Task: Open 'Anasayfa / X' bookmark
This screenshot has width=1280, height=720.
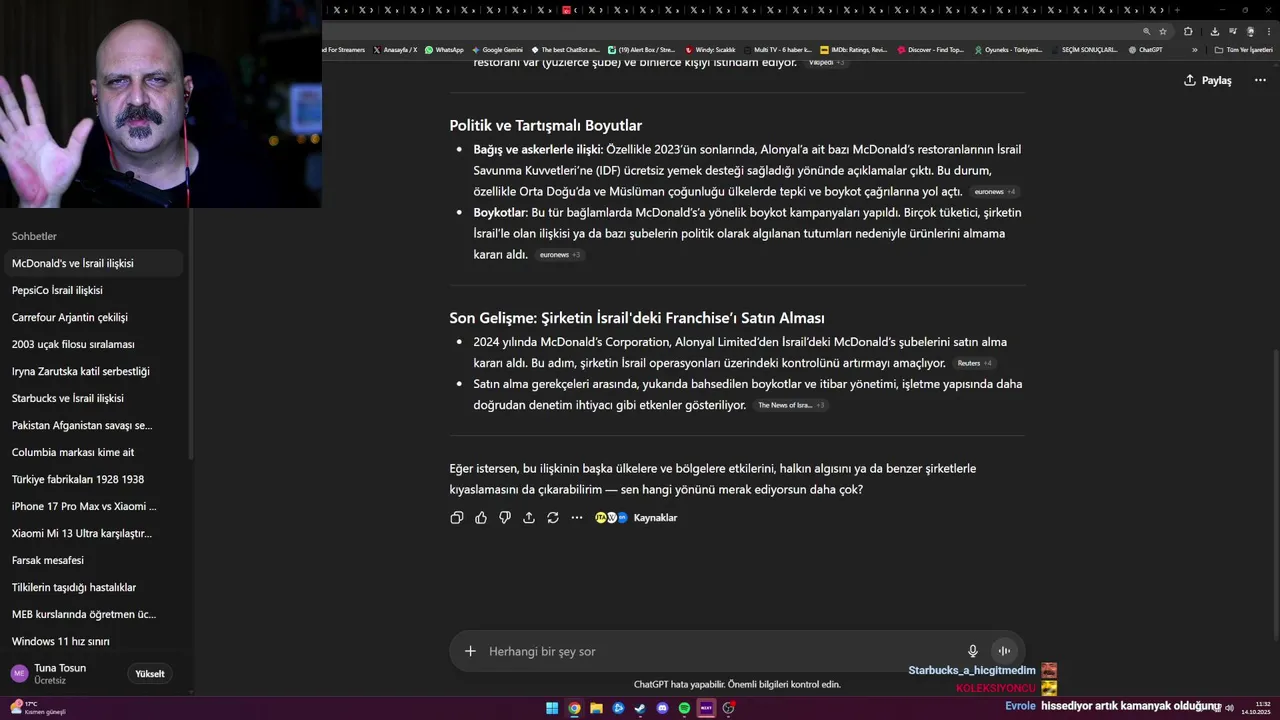Action: (395, 49)
